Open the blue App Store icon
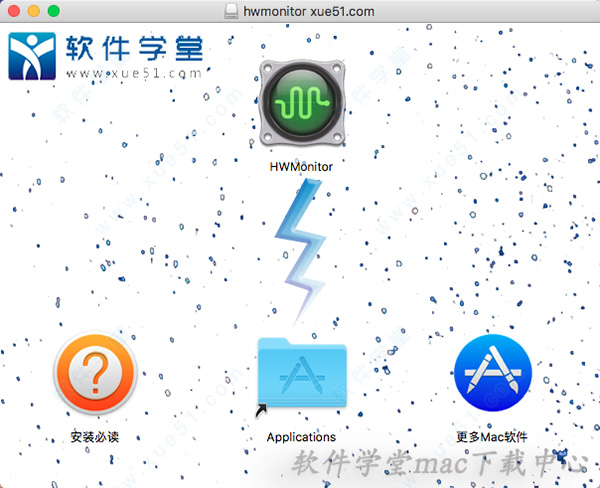Screen dimensions: 600x488 click(492, 372)
